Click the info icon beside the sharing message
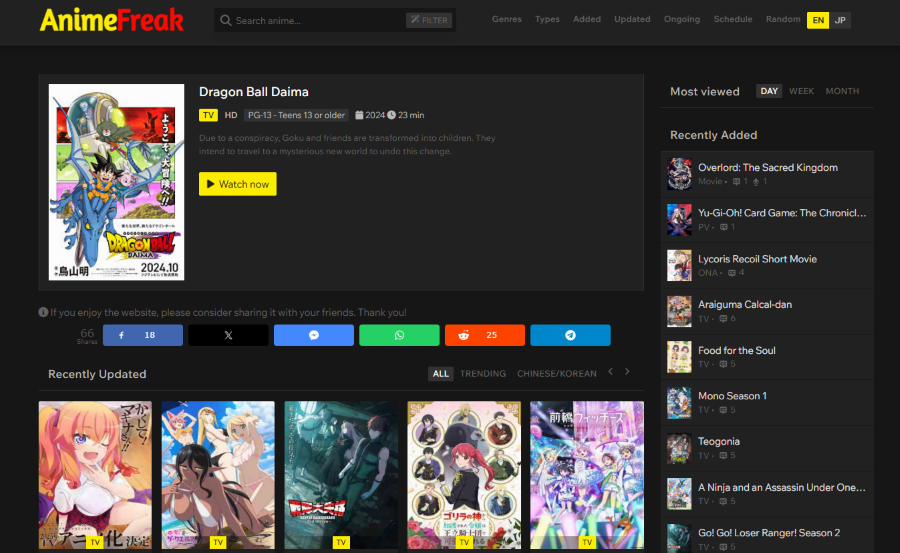This screenshot has width=900, height=553. (x=43, y=312)
